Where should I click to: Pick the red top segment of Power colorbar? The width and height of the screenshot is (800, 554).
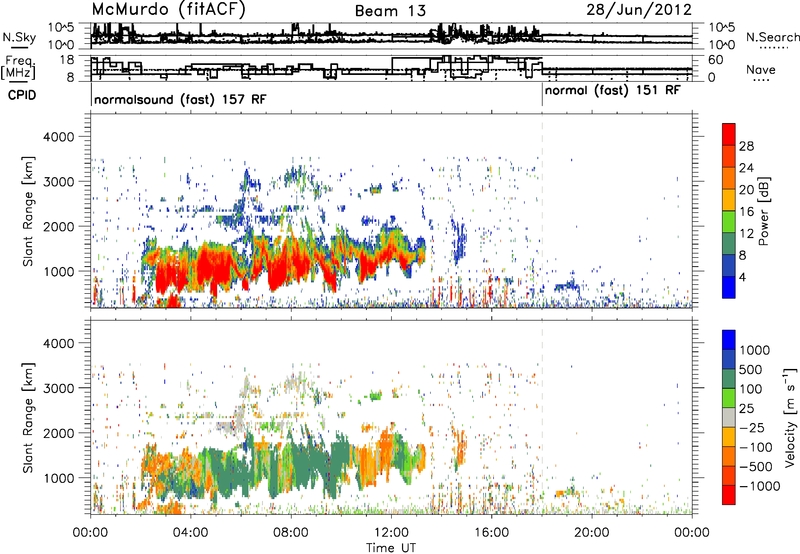[x=729, y=134]
